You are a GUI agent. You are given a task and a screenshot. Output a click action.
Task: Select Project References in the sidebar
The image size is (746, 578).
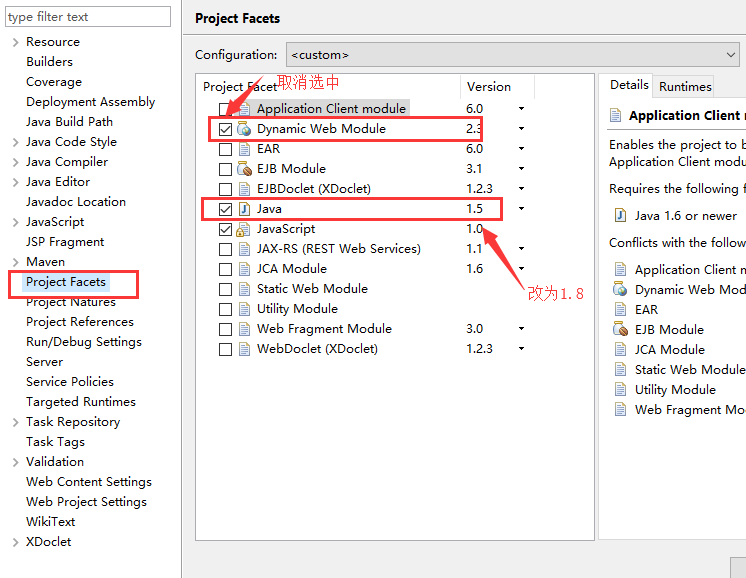80,322
